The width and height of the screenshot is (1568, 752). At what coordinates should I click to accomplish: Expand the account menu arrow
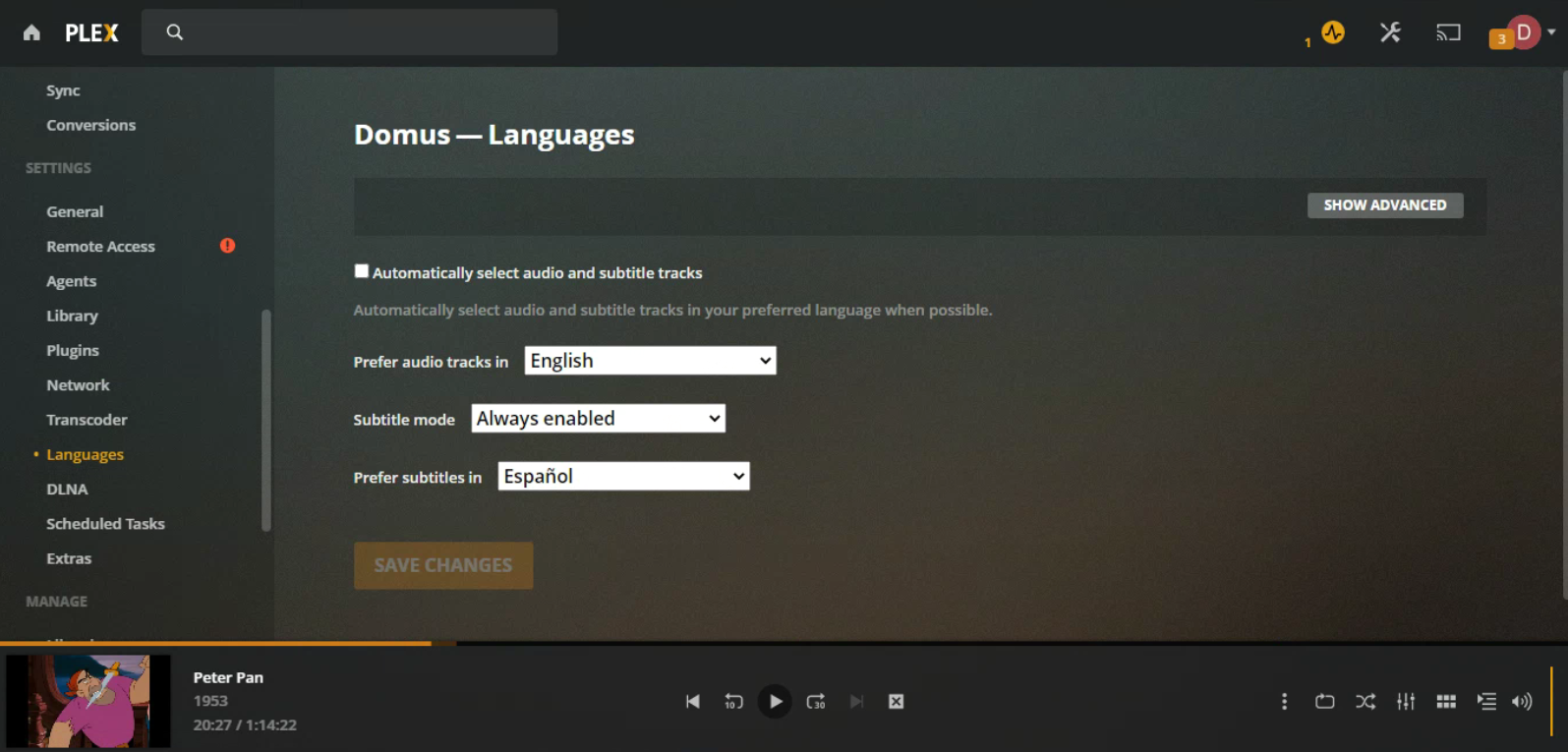1551,31
